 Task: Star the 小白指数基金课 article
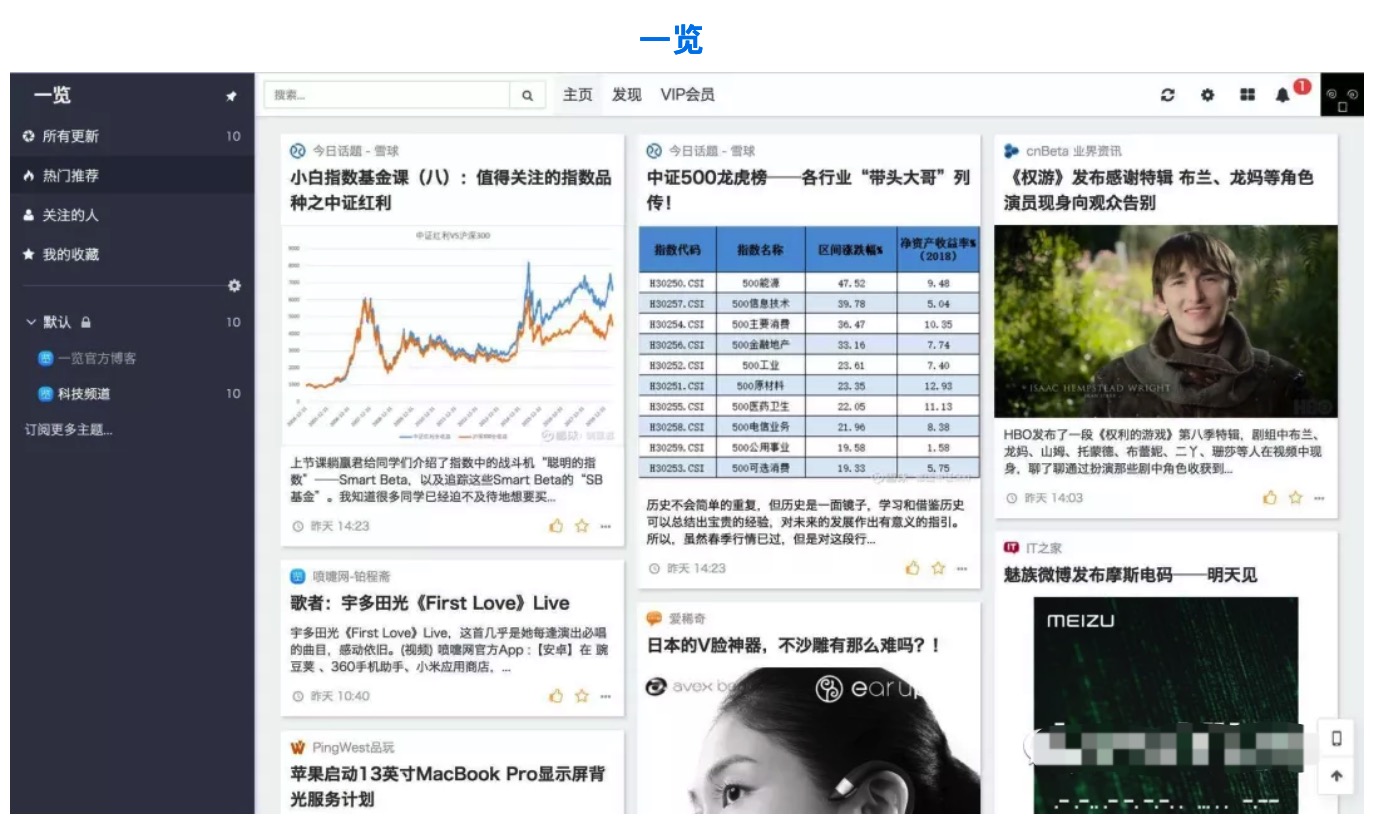(581, 526)
